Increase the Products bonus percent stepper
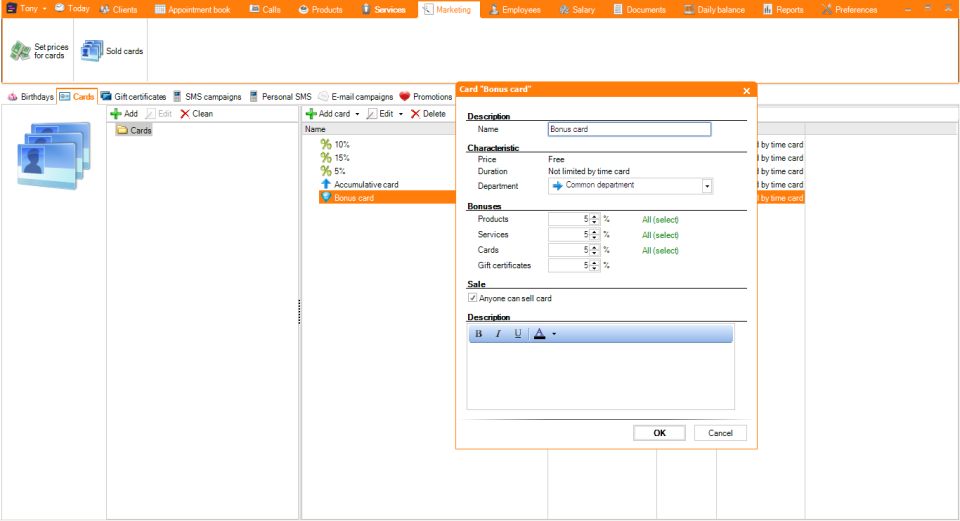The width and height of the screenshot is (960, 521). pos(594,216)
